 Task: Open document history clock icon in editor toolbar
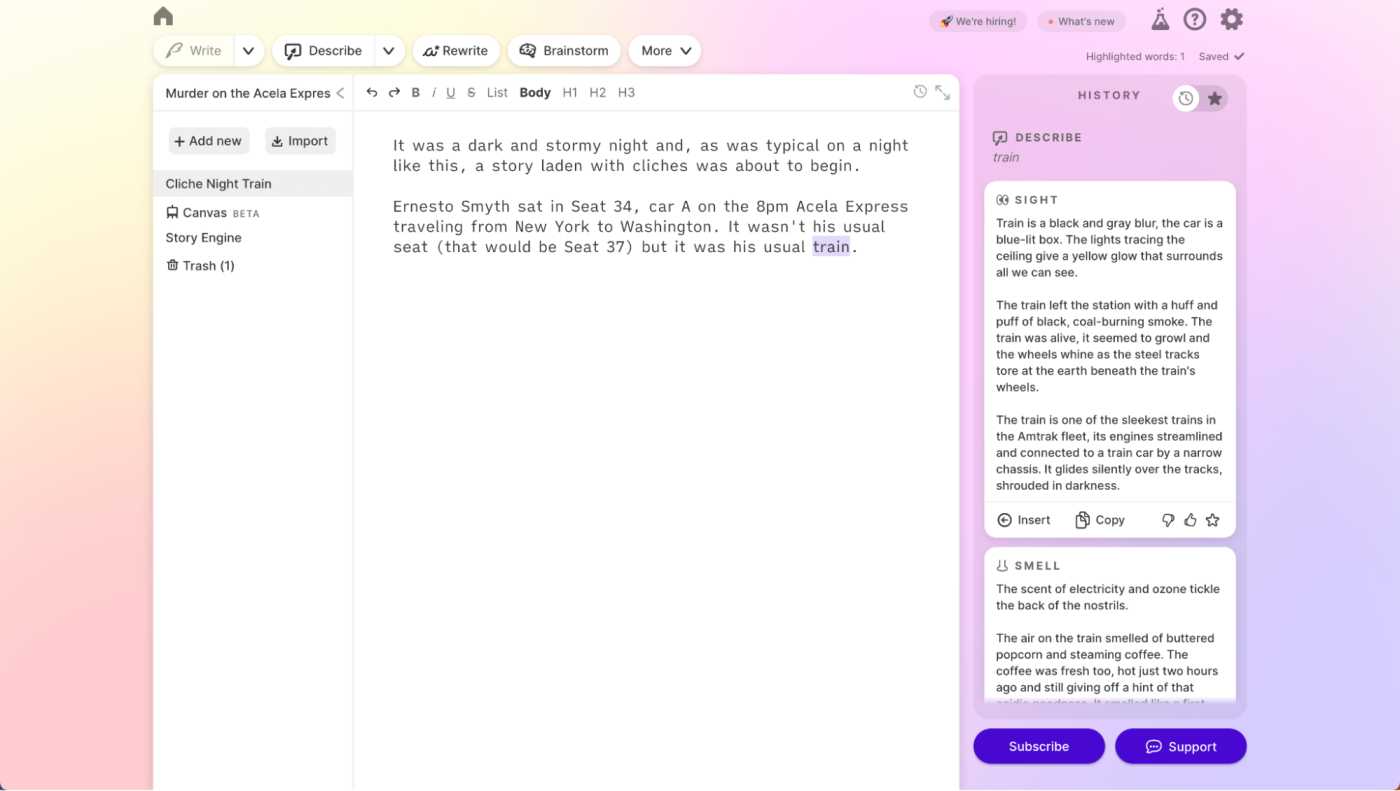(x=920, y=92)
